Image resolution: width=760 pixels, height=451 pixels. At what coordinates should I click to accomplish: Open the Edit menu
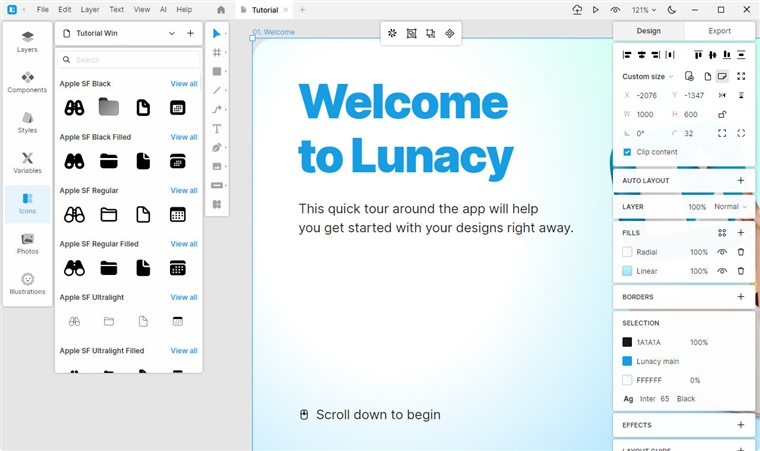(x=64, y=10)
